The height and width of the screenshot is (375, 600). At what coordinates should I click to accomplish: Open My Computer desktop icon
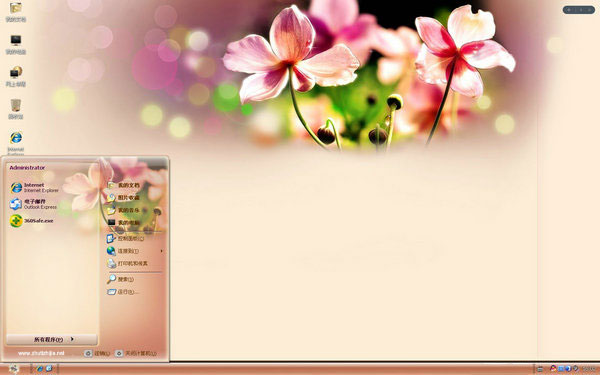click(16, 44)
